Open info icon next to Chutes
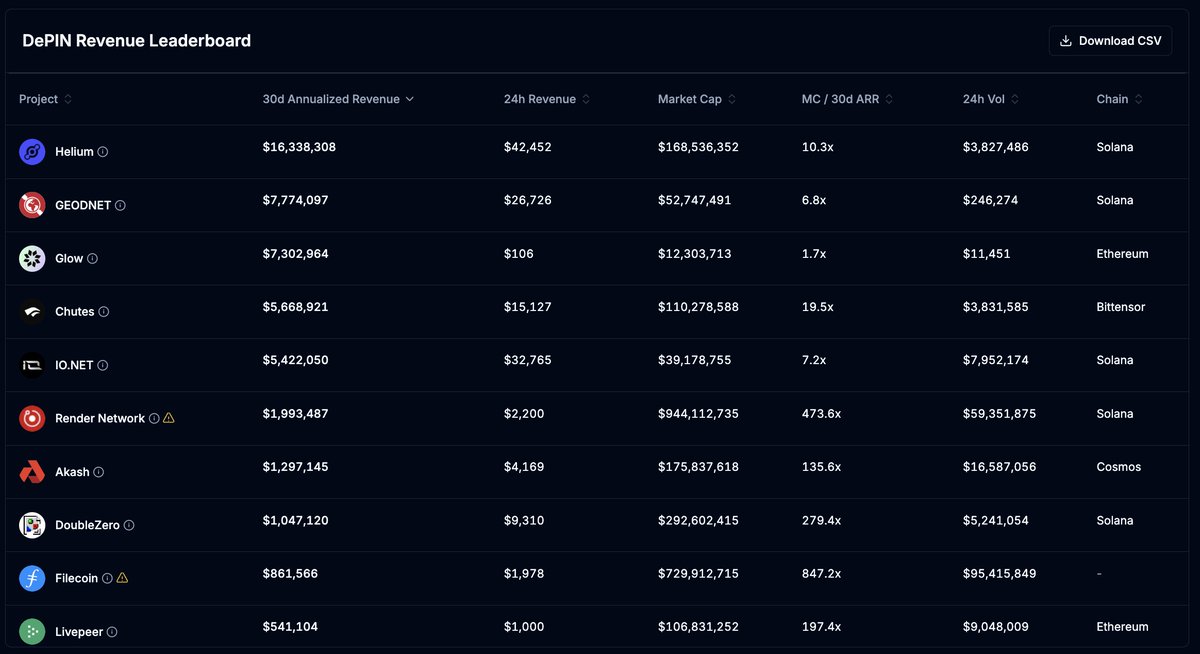This screenshot has height=654, width=1200. pos(104,312)
